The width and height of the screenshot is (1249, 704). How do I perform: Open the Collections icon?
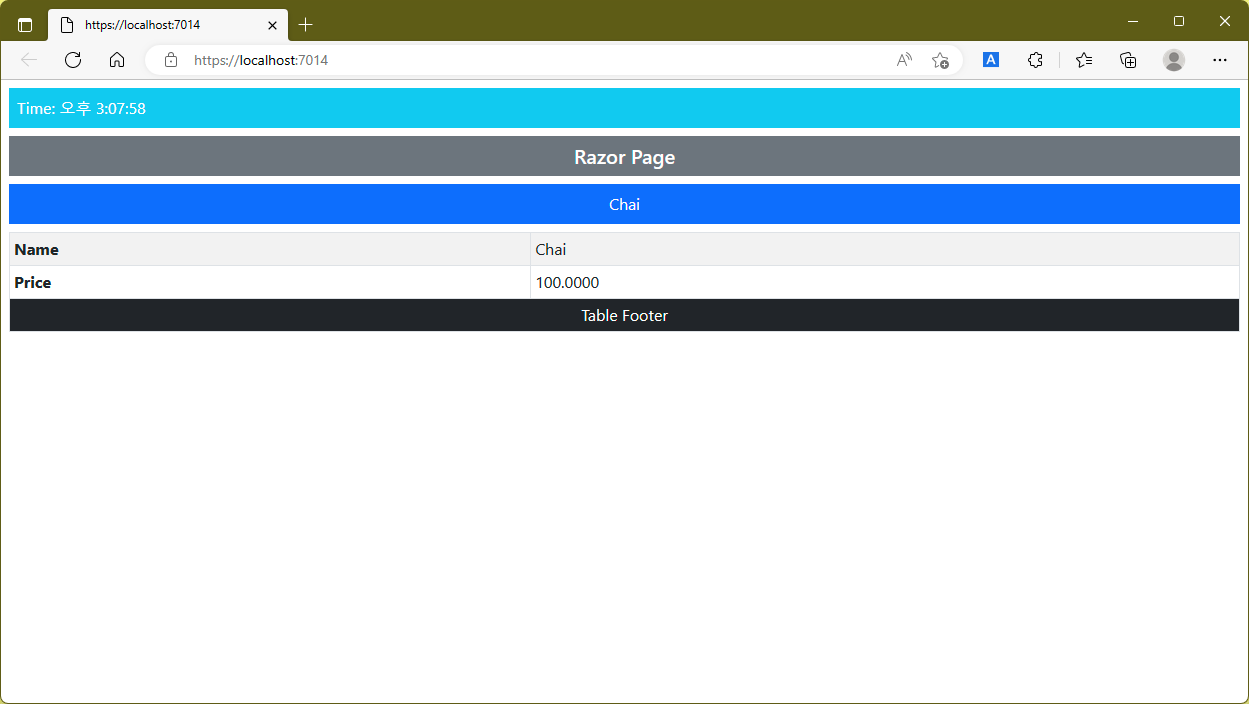point(1128,60)
